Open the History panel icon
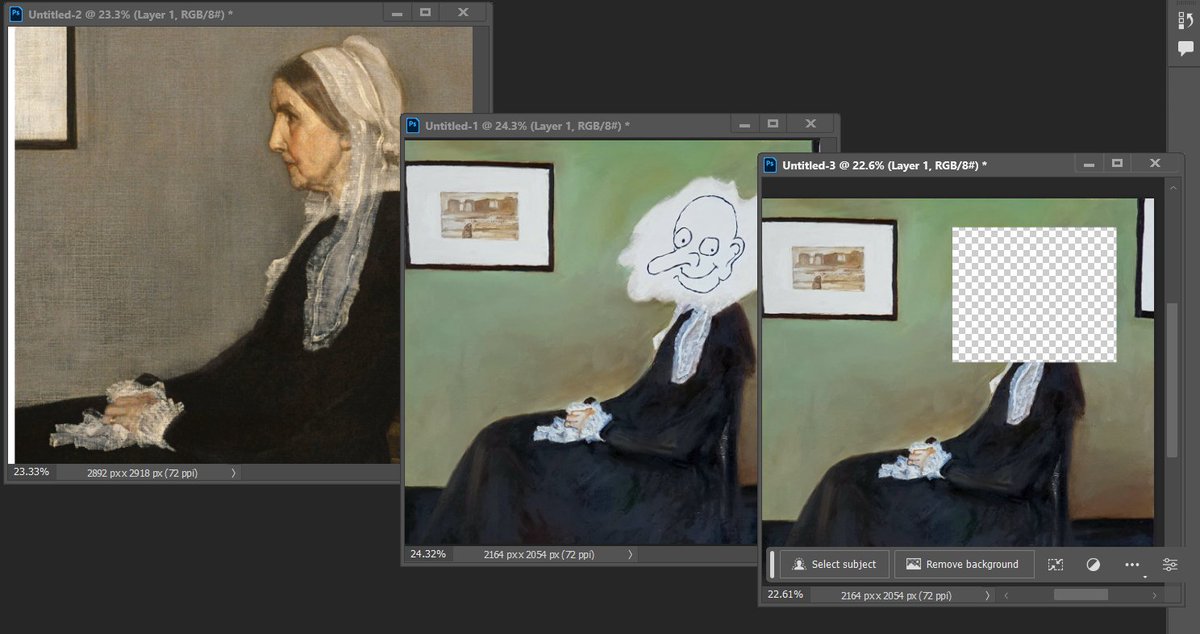Screen dimensions: 1200x634 pyautogui.click(x=1185, y=18)
